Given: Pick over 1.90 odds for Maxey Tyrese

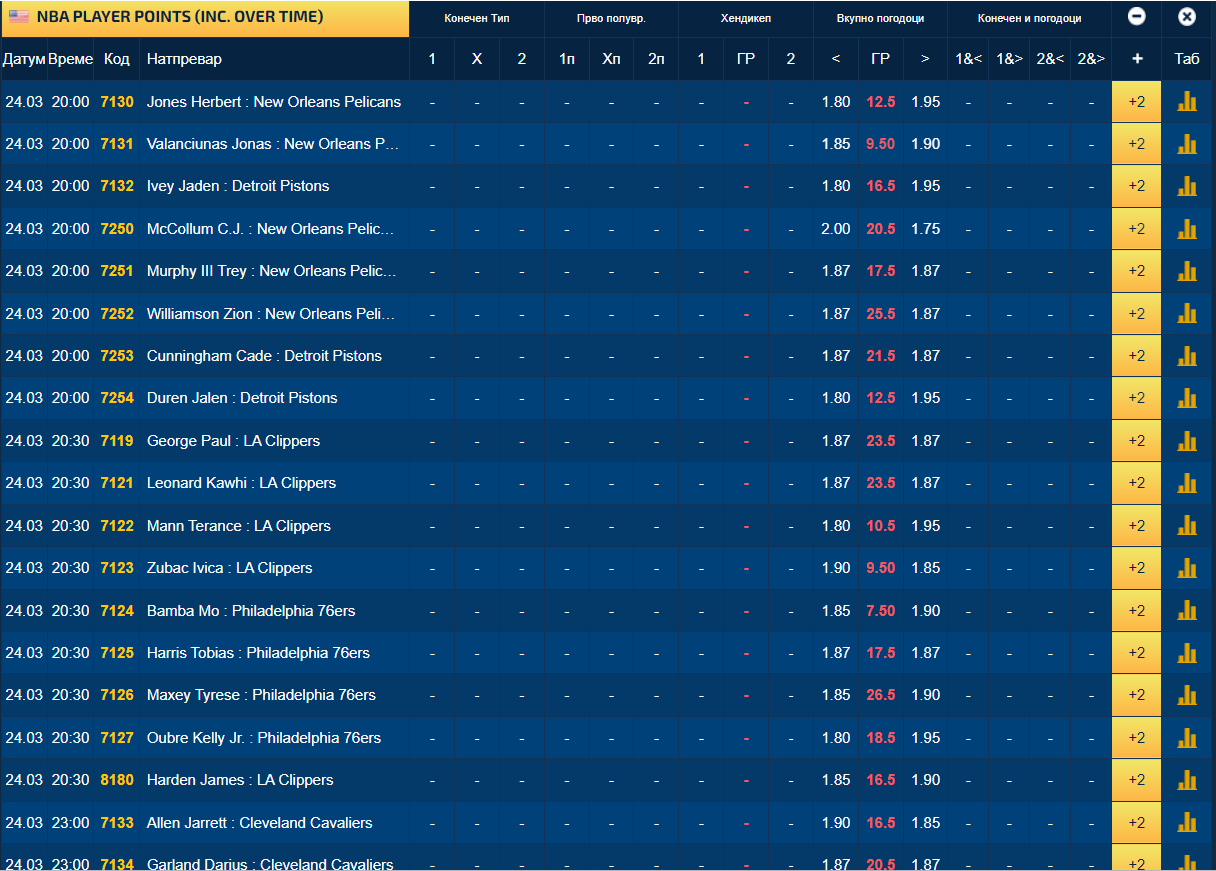Looking at the screenshot, I should [x=925, y=695].
